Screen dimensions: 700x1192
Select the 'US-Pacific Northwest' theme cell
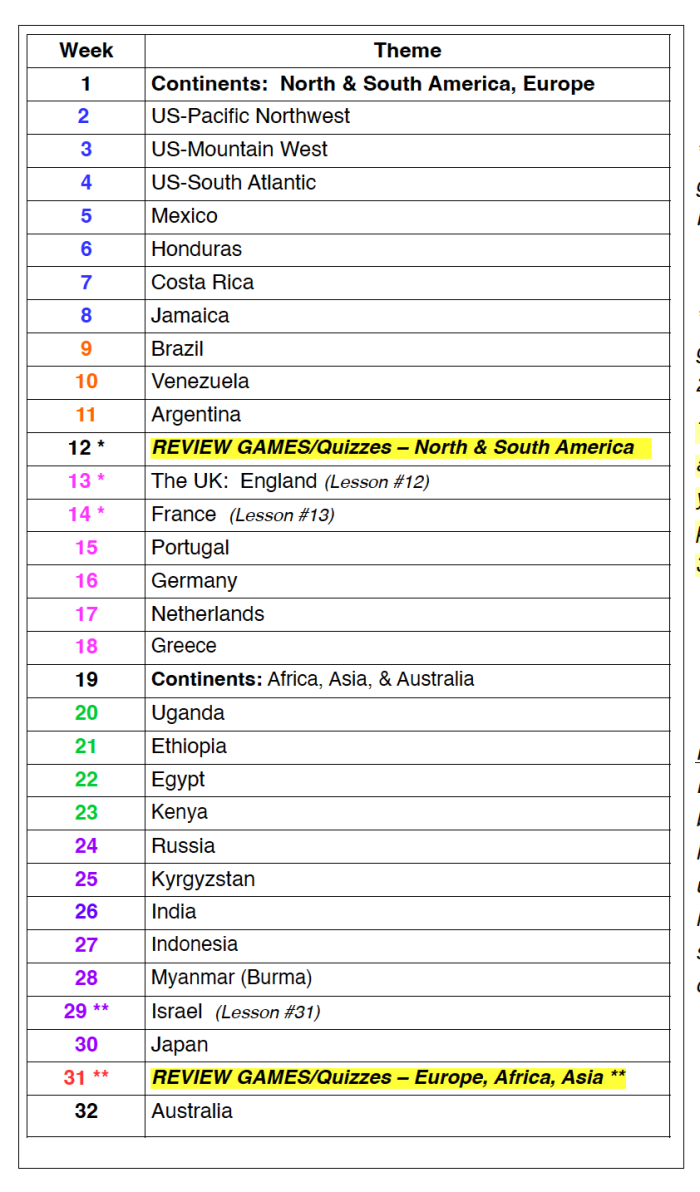[250, 116]
